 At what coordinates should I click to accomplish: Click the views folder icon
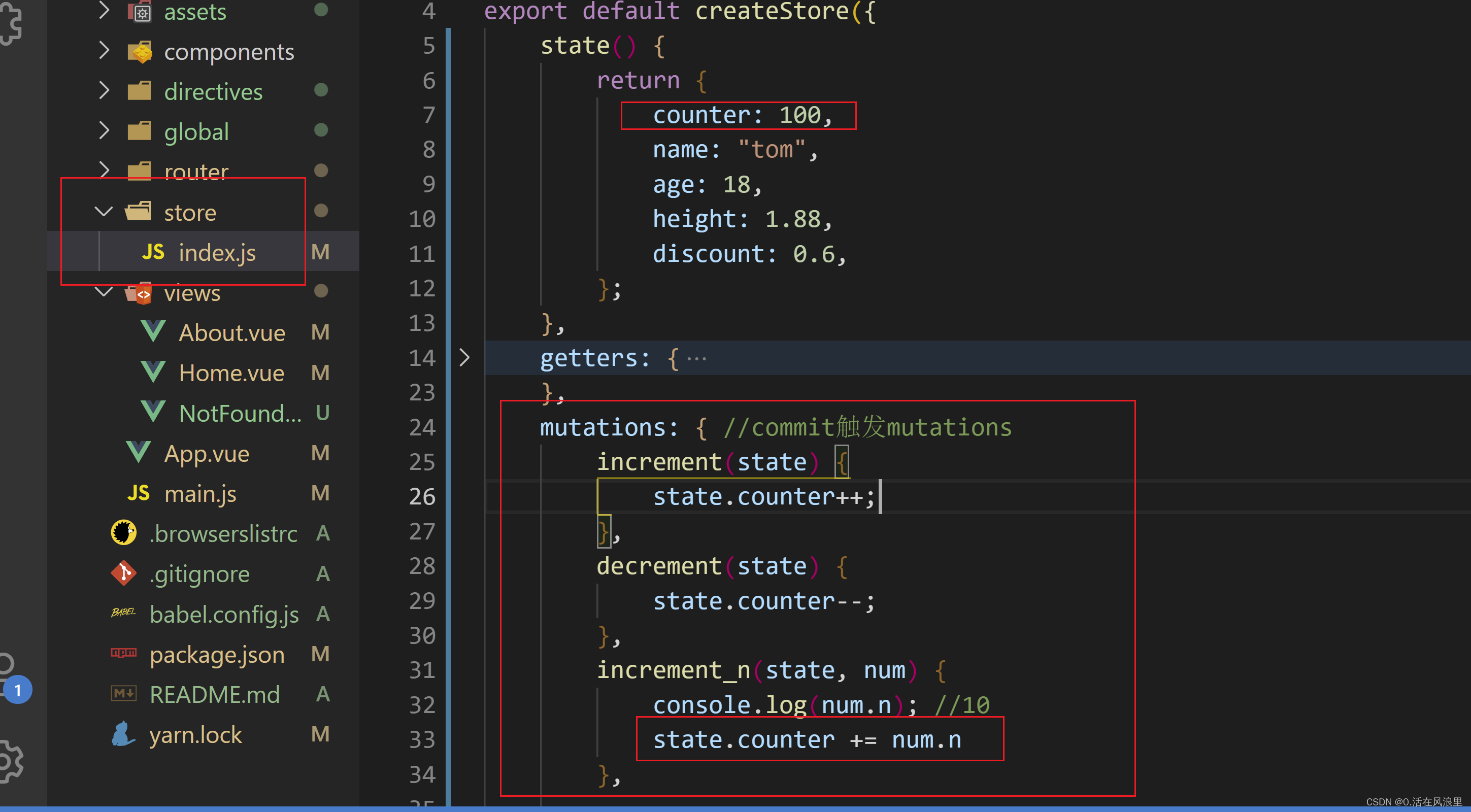tap(139, 292)
